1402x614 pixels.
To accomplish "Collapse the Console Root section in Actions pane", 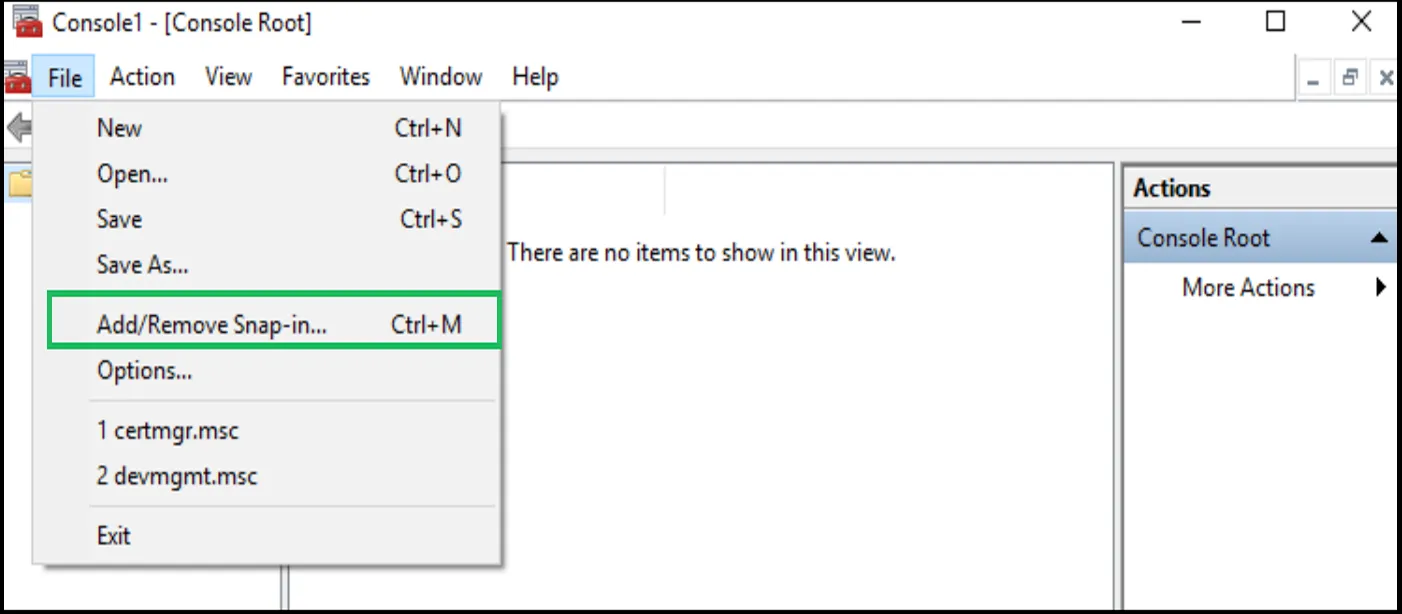I will coord(1379,238).
